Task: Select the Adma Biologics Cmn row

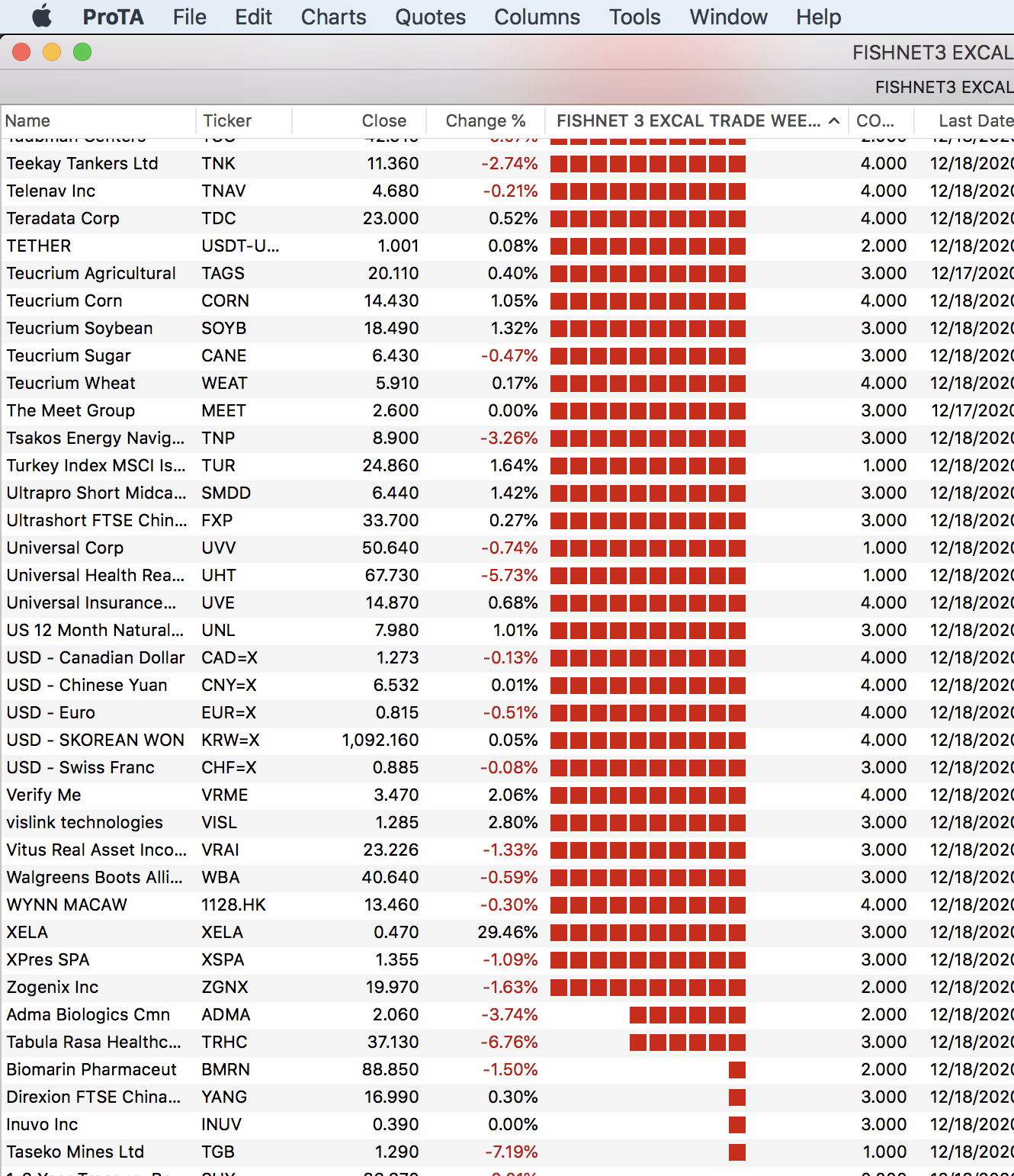Action: [x=507, y=1014]
